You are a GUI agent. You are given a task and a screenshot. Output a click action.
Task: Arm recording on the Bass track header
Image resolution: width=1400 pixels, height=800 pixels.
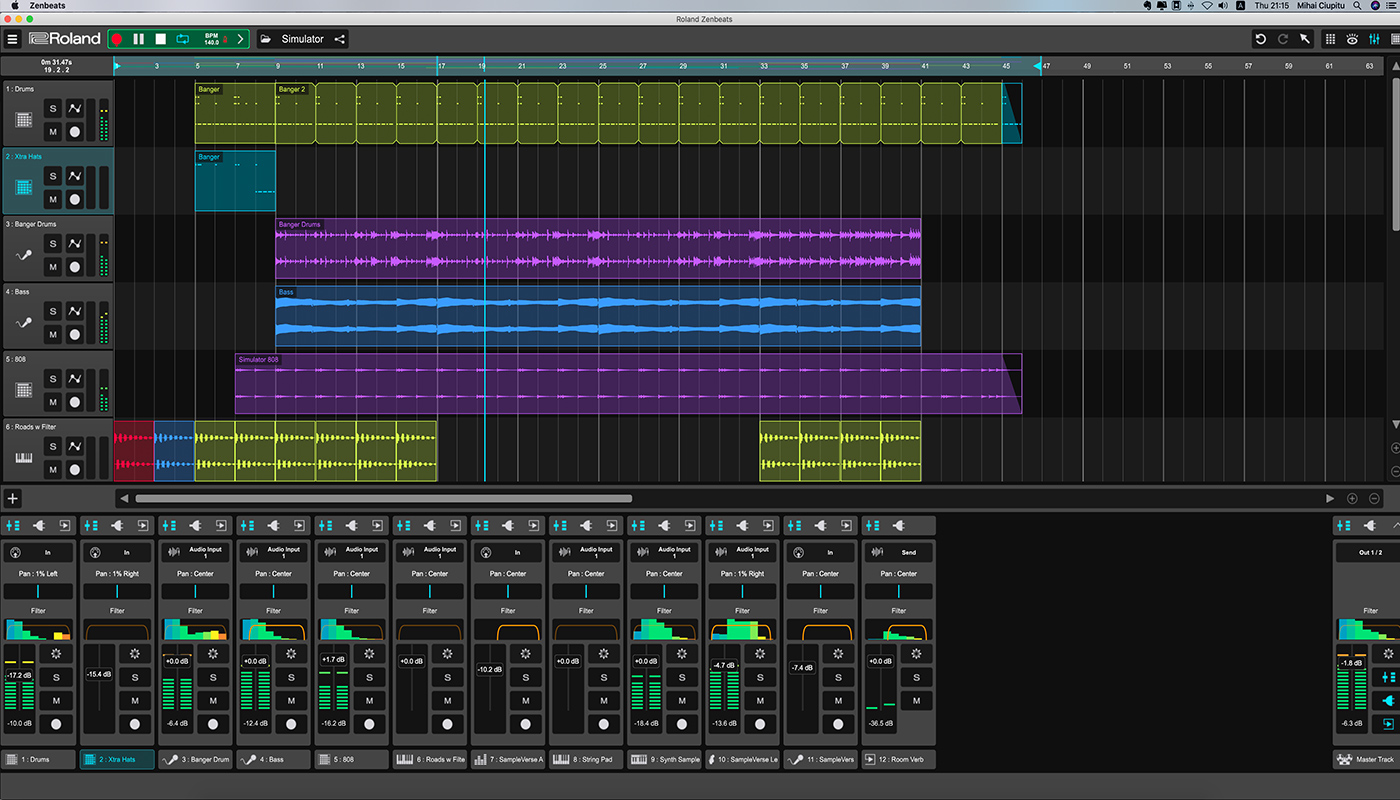click(75, 335)
